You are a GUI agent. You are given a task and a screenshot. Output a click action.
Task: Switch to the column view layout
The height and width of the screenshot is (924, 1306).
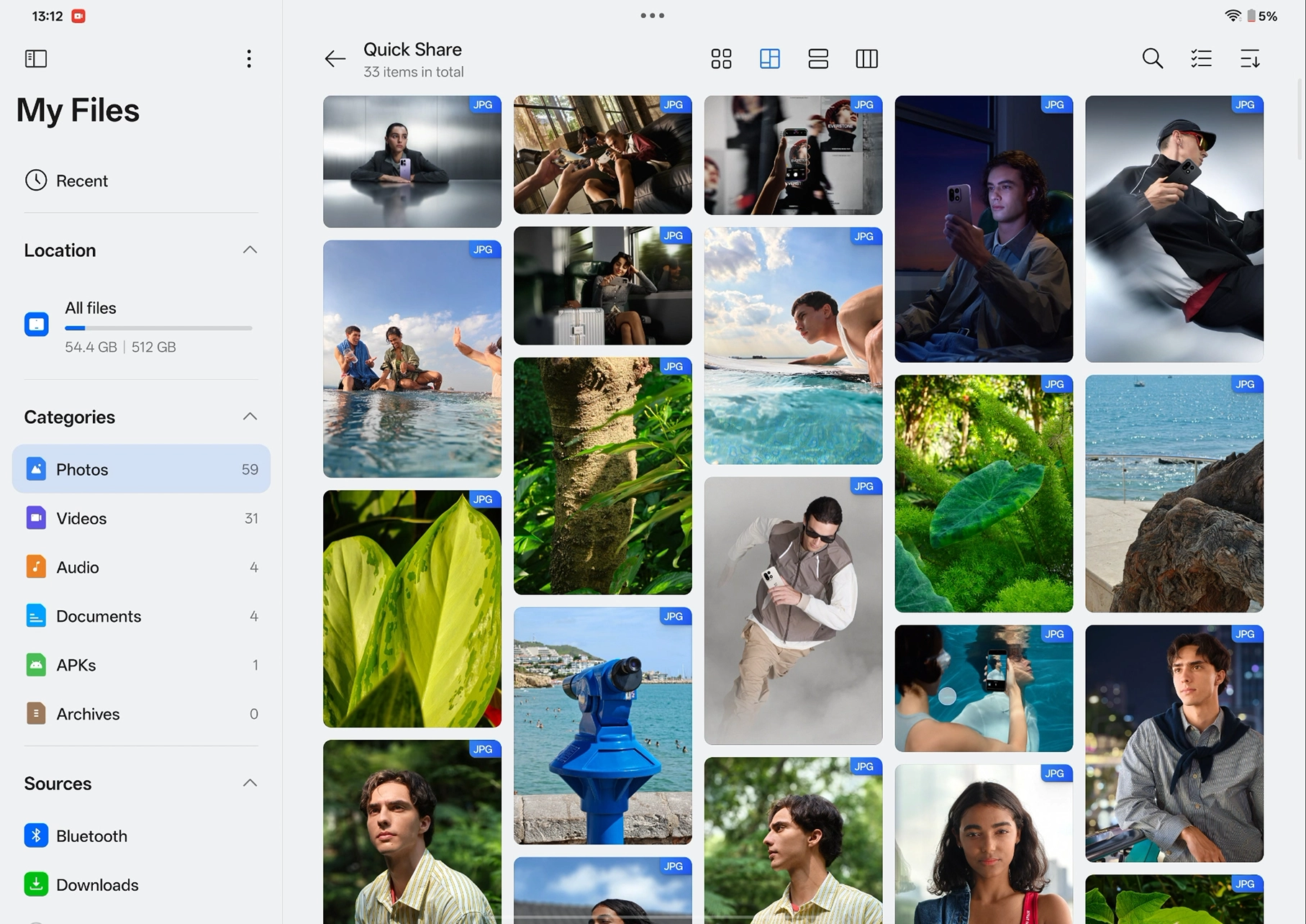click(866, 58)
